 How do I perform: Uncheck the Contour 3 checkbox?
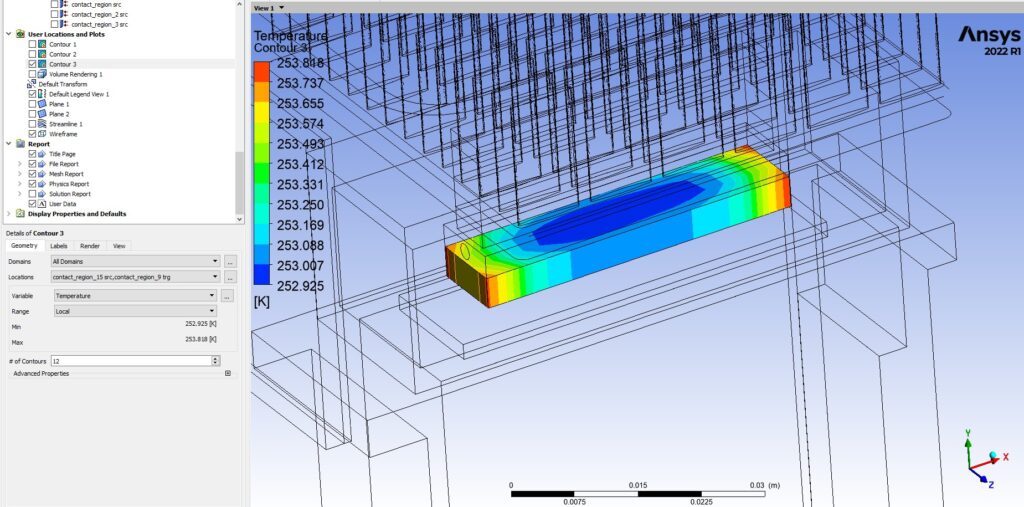coord(32,64)
